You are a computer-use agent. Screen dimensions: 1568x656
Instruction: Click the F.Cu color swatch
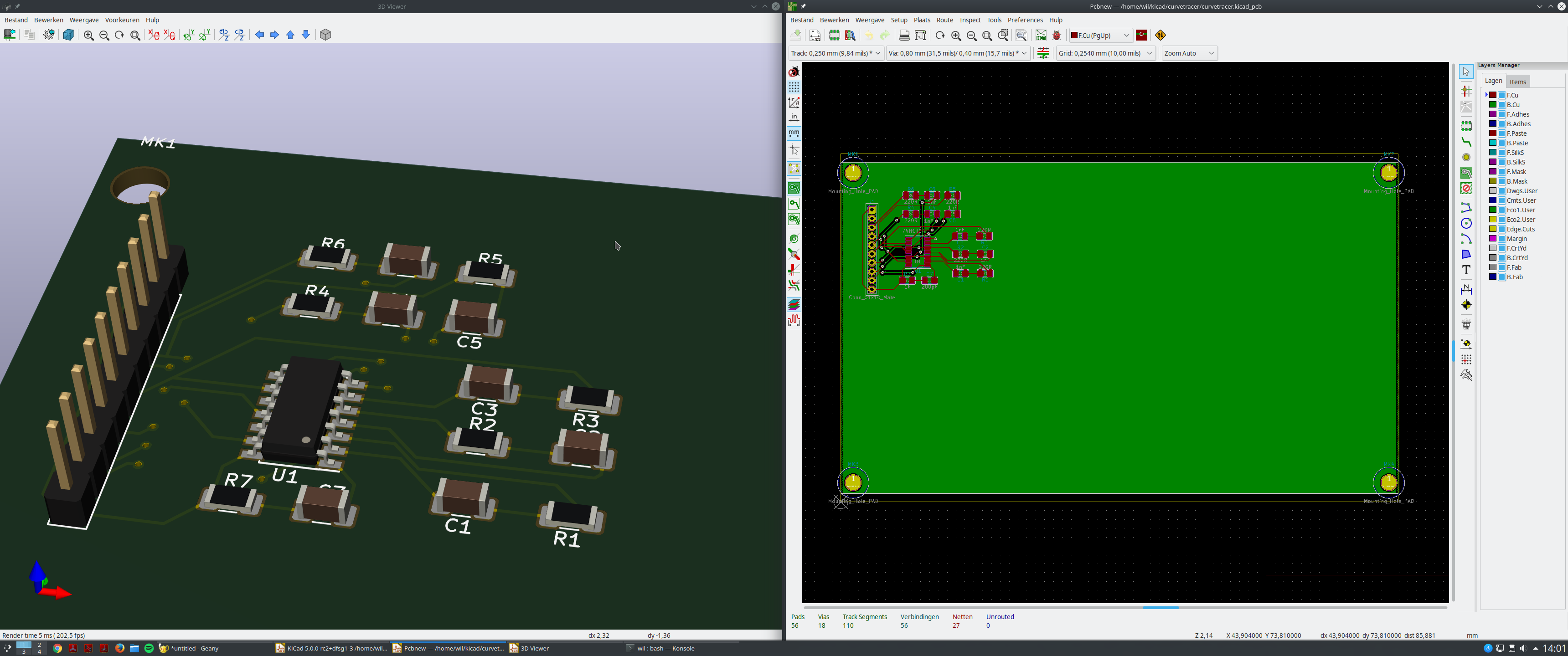1492,95
